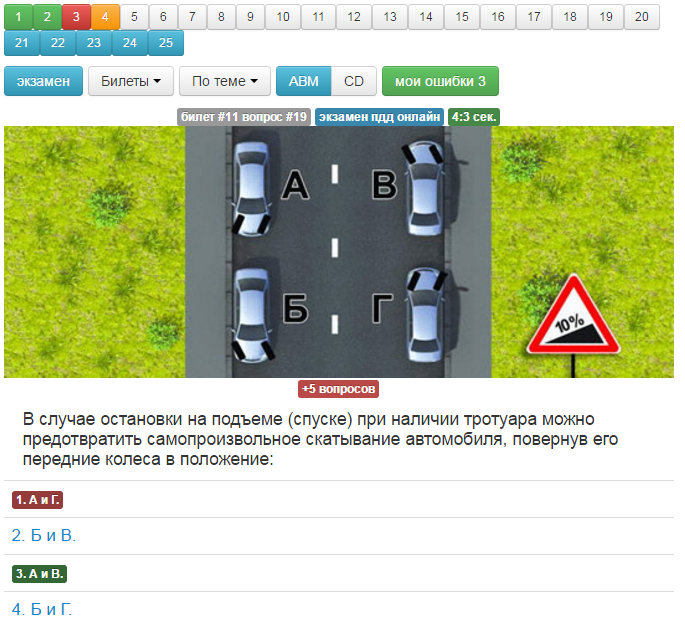
Task: Go to question number 20
Action: click(642, 17)
